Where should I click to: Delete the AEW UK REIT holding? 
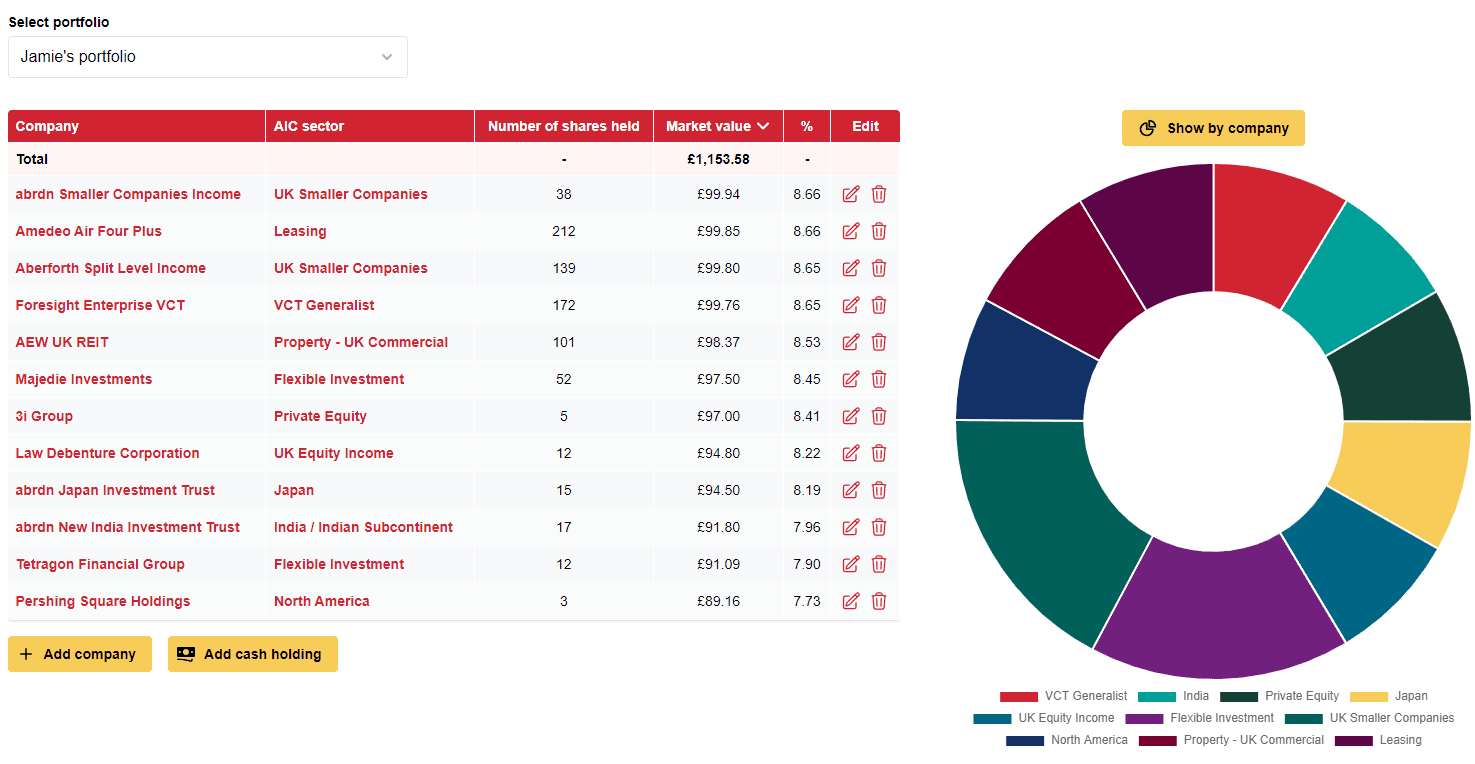pyautogui.click(x=879, y=342)
